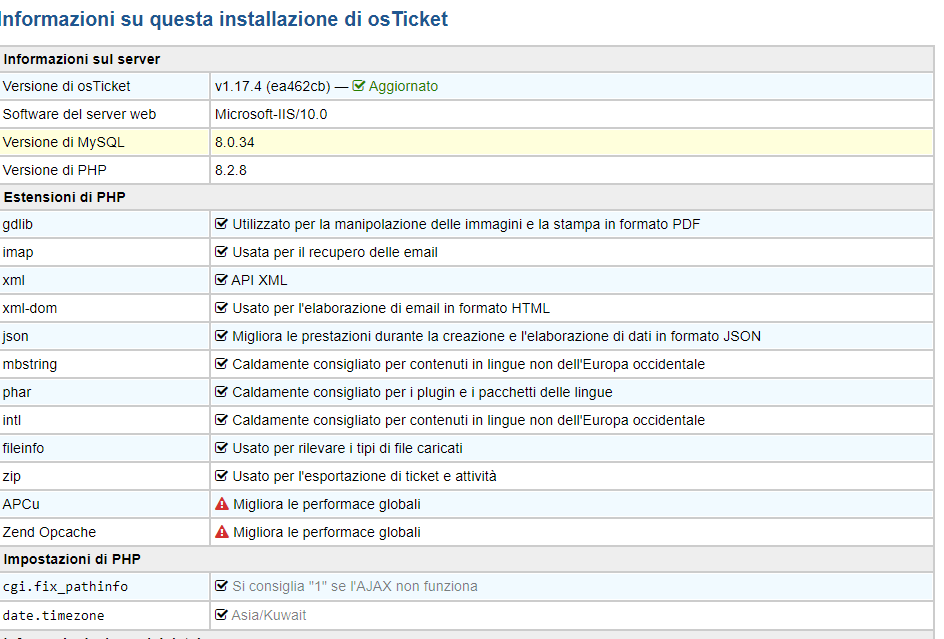Click the fileinfo row check icon

click(222, 448)
